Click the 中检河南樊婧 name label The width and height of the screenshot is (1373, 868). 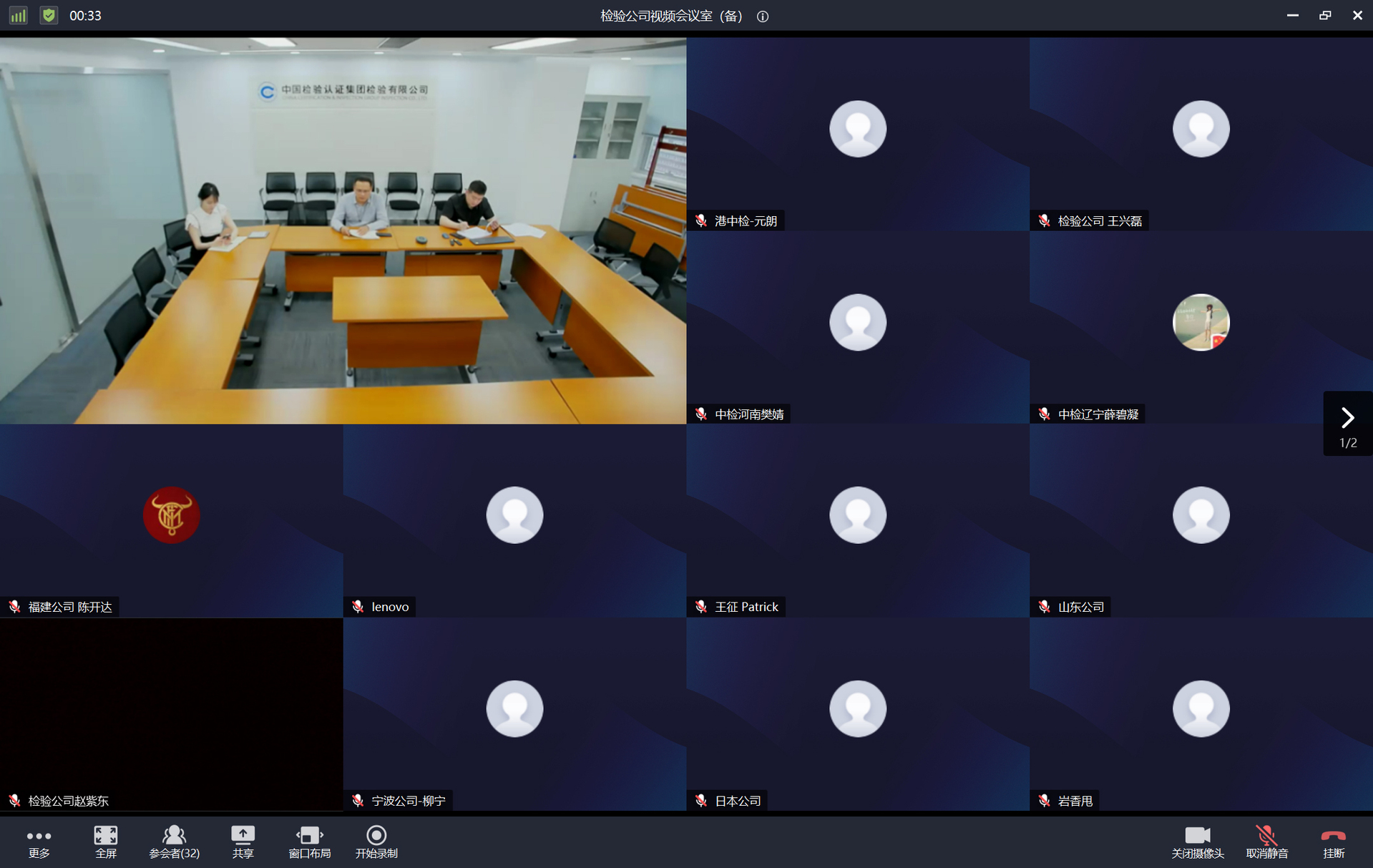[749, 414]
